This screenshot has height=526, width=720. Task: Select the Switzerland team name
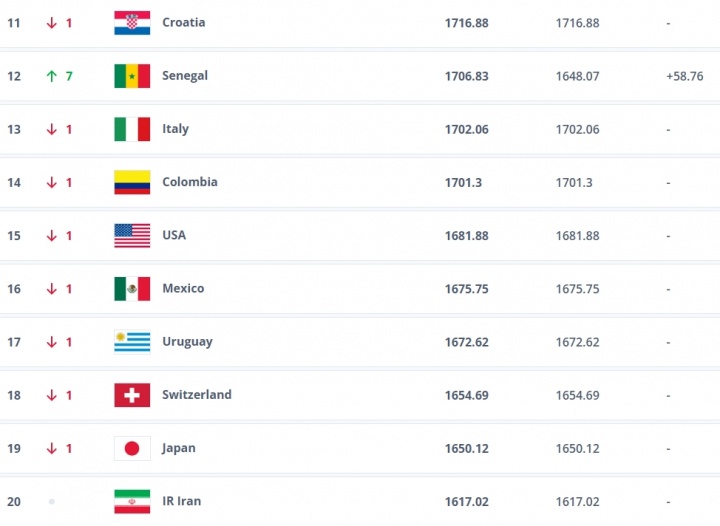point(196,395)
